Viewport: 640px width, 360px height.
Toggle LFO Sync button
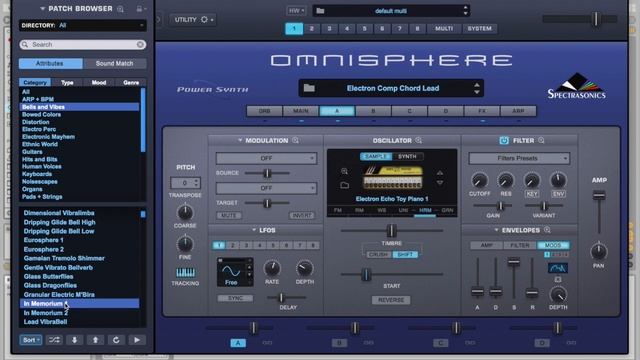235,298
